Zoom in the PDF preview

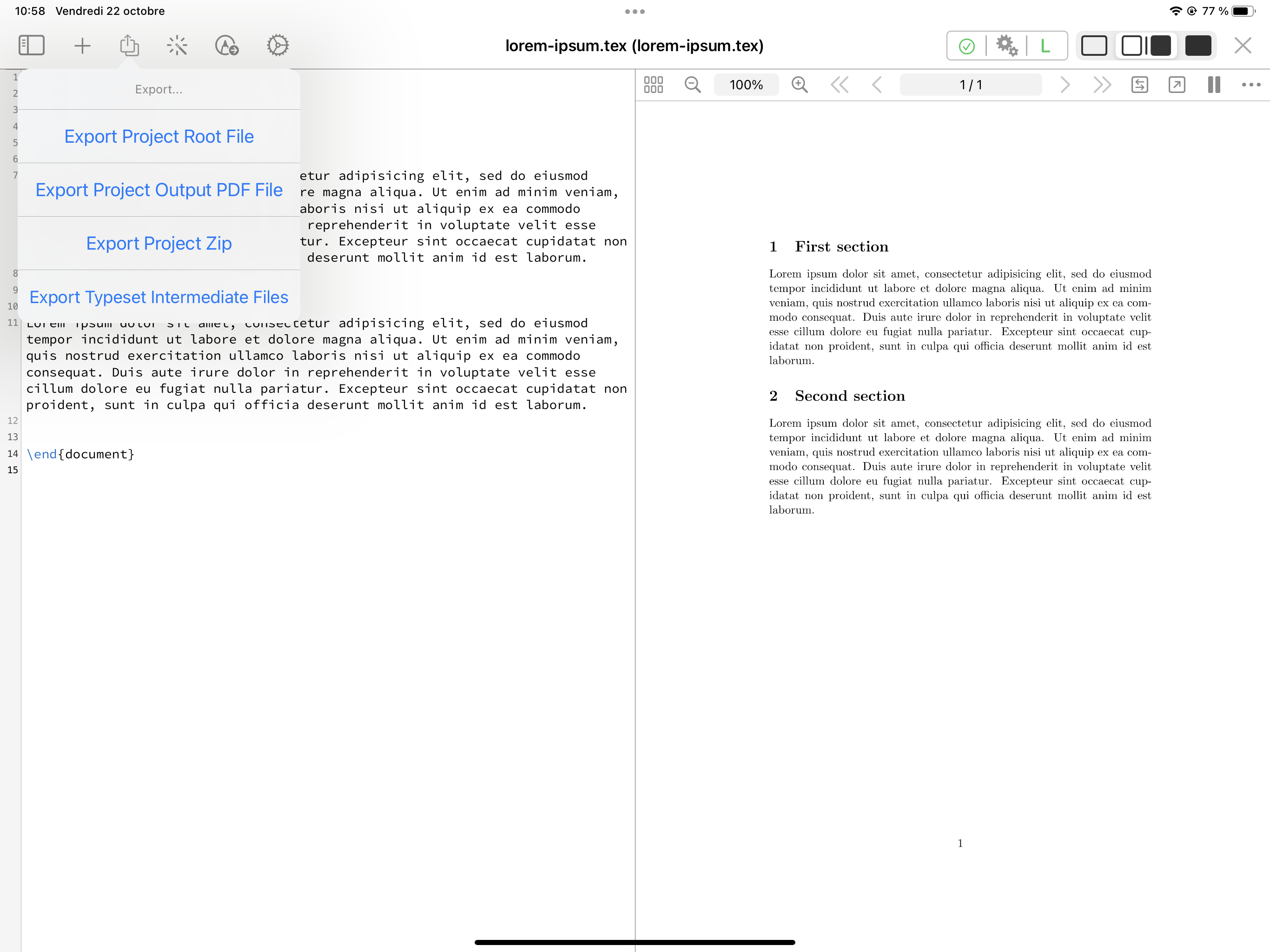800,85
